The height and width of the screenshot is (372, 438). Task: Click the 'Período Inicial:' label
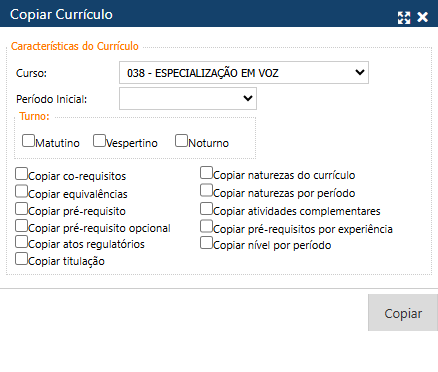click(x=52, y=99)
